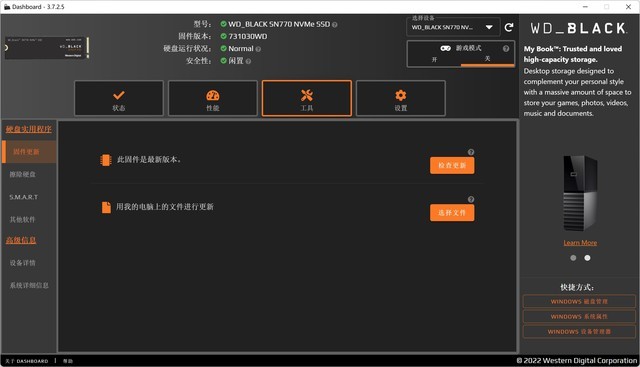
Task: Open 其他软件 sidebar item
Action: click(x=23, y=220)
